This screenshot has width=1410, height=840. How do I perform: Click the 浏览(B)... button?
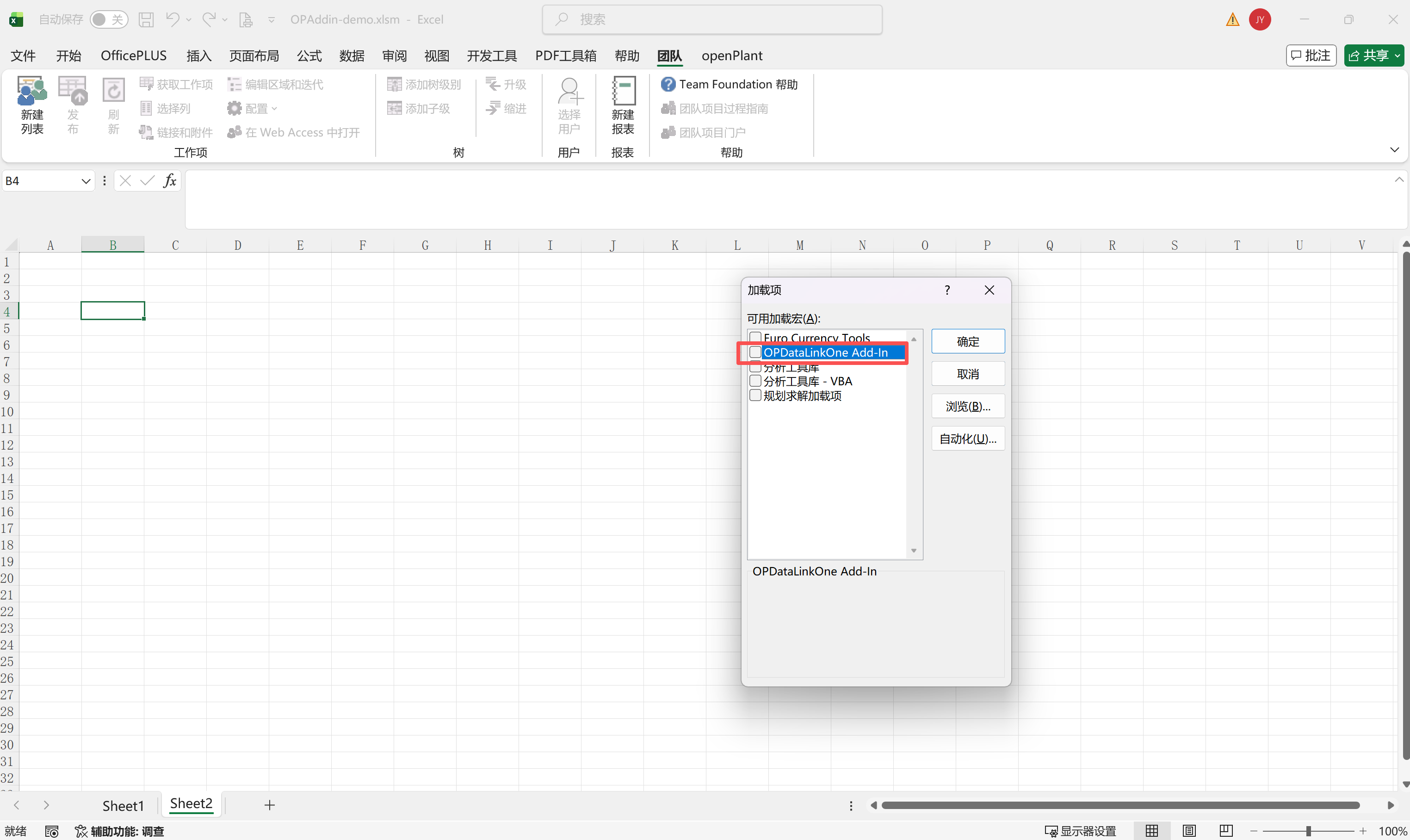[967, 406]
